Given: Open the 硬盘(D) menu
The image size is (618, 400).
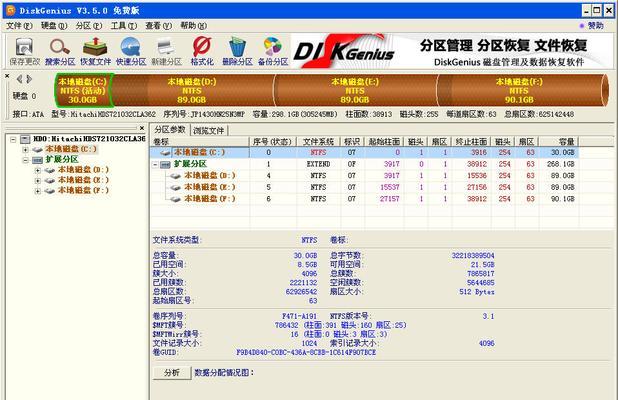Looking at the screenshot, I should point(54,26).
